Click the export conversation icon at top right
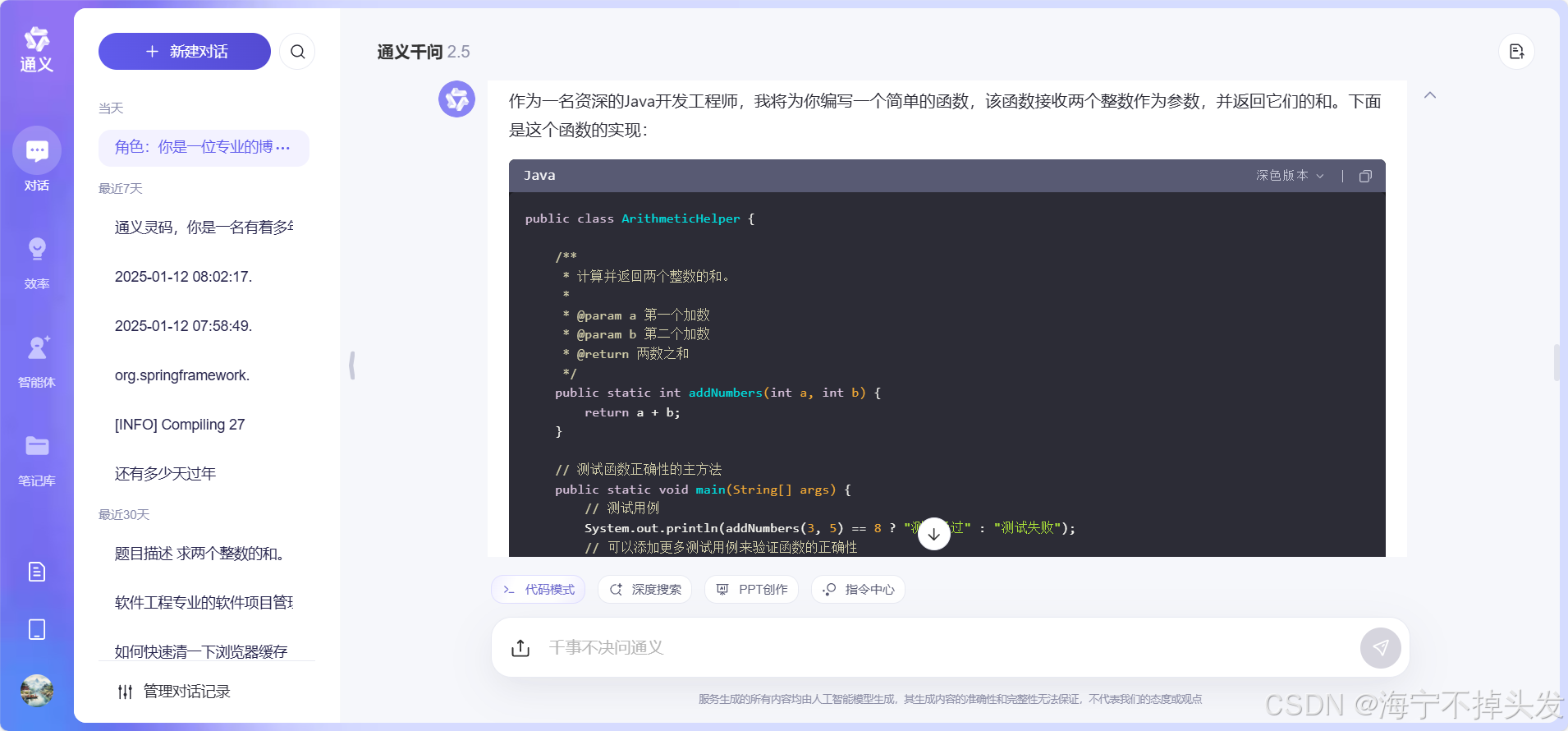 [1516, 52]
